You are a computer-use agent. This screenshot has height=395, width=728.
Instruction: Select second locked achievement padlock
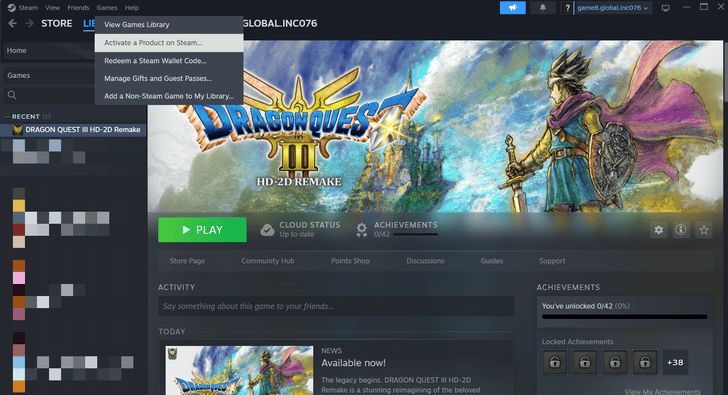585,362
